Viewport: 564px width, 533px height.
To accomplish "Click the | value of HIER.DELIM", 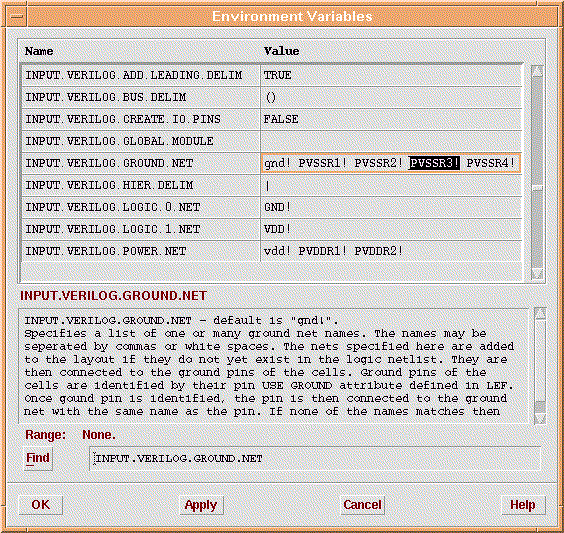I will pyautogui.click(x=268, y=186).
